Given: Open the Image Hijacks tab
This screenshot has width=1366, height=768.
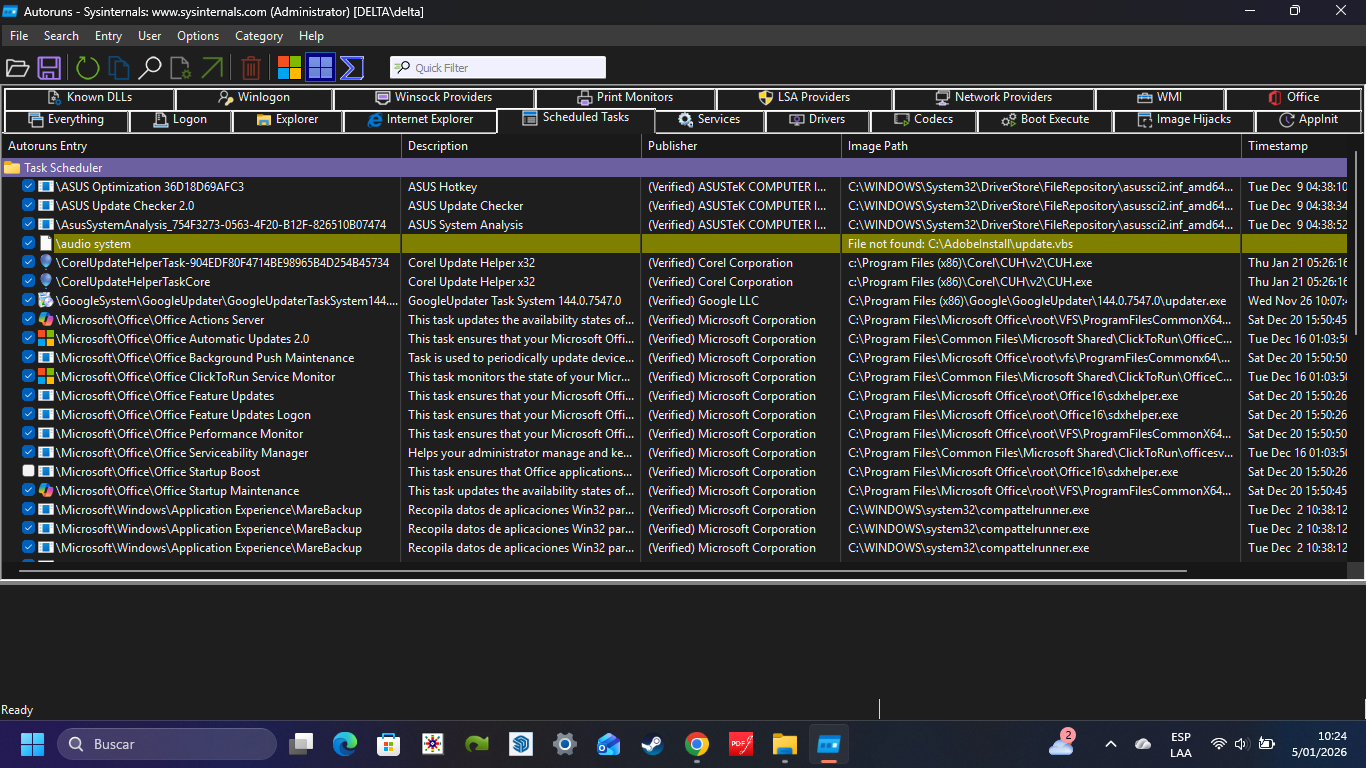Looking at the screenshot, I should pos(1185,120).
